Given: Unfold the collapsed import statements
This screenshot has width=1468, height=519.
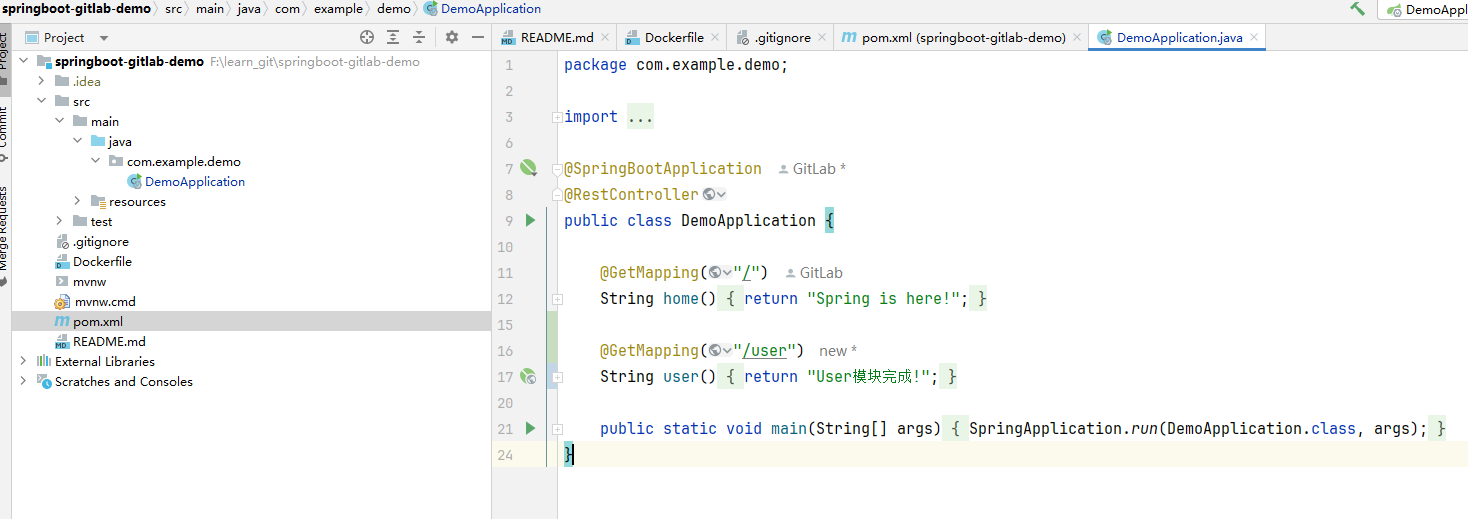Looking at the screenshot, I should [640, 117].
